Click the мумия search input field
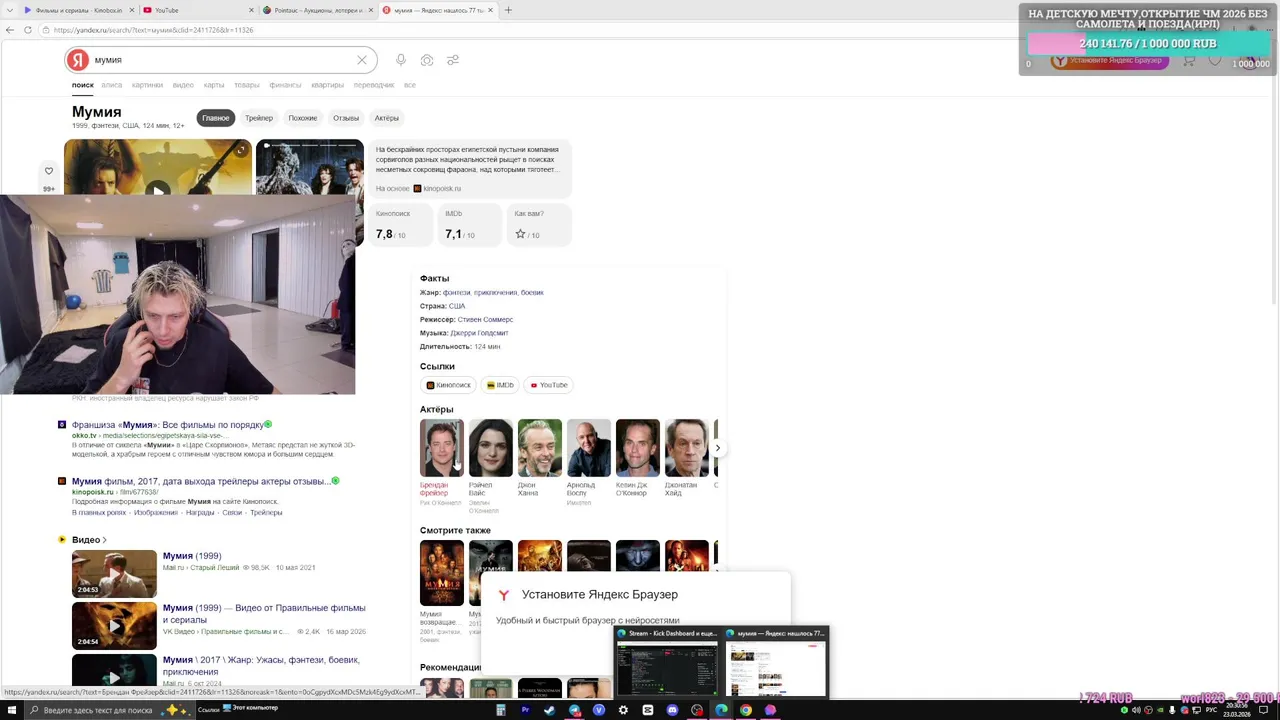Screen dimensions: 1280x720 click(x=222, y=60)
